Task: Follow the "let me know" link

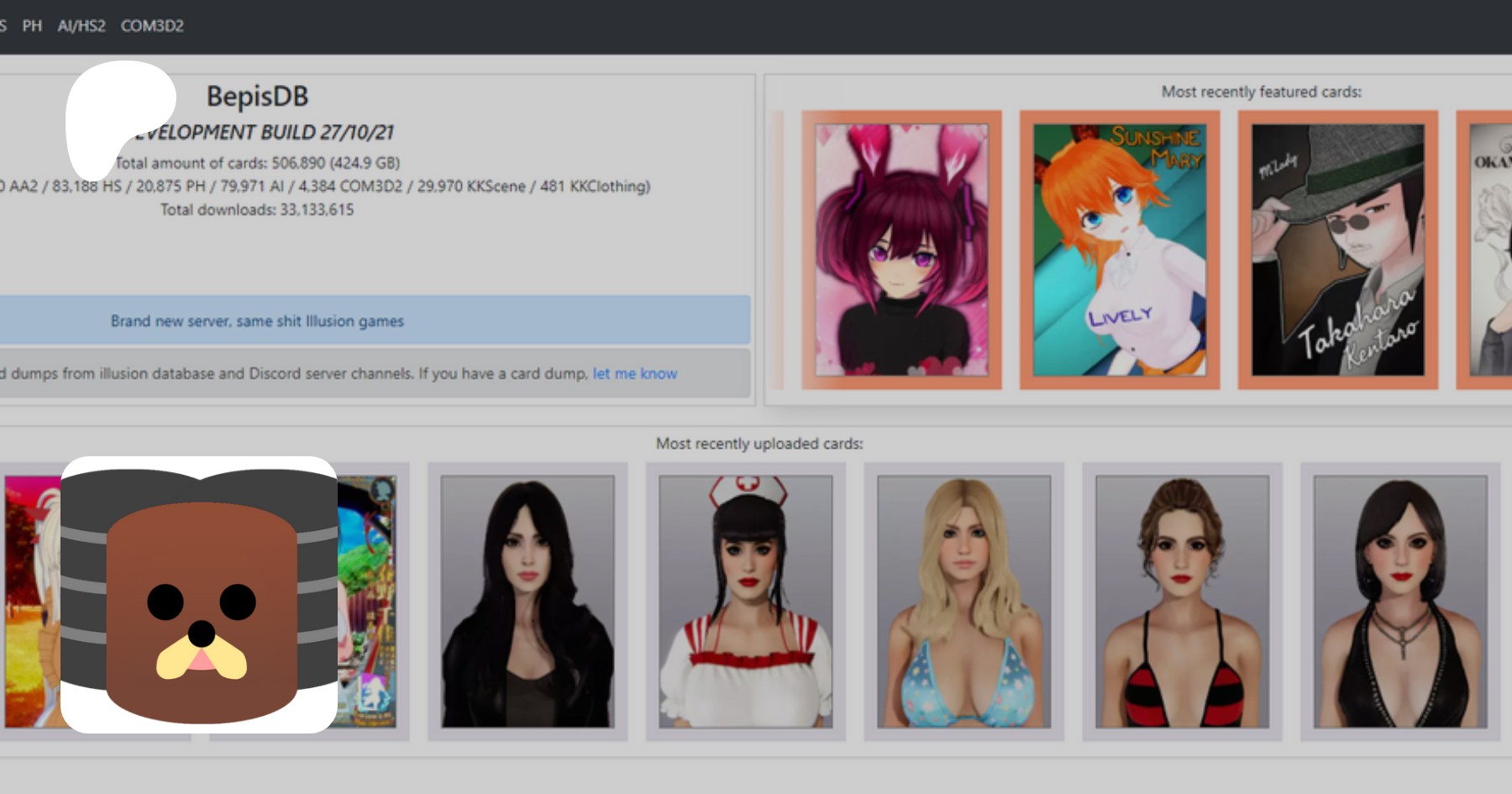Action: click(x=634, y=374)
